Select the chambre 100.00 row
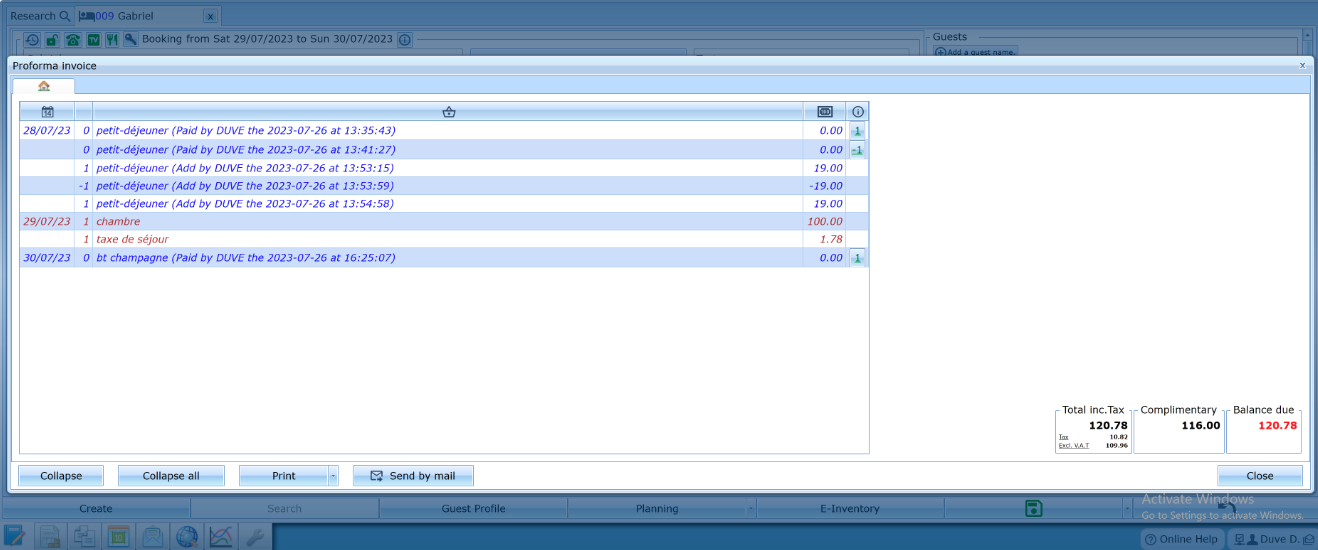 tap(444, 222)
